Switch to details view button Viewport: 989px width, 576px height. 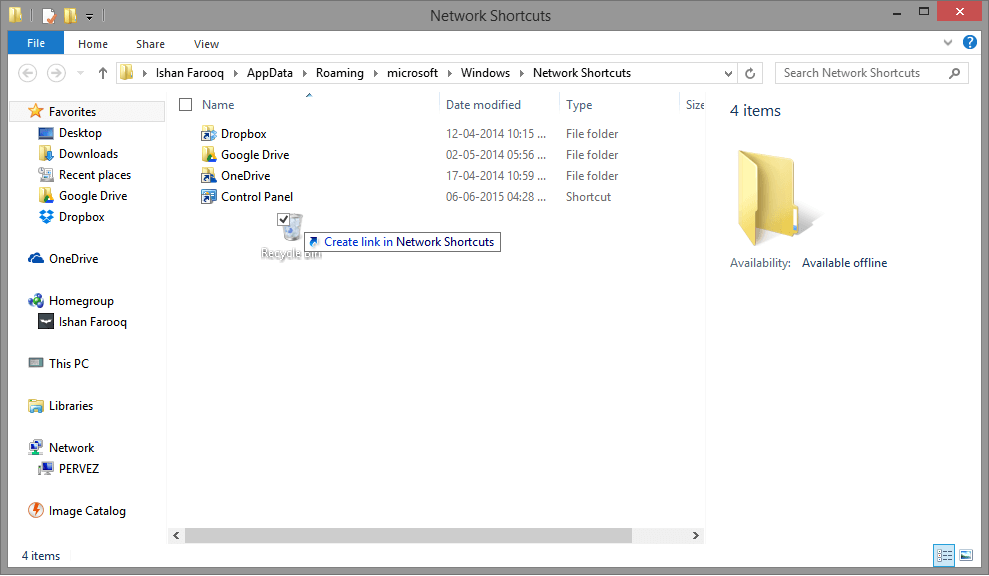click(944, 555)
